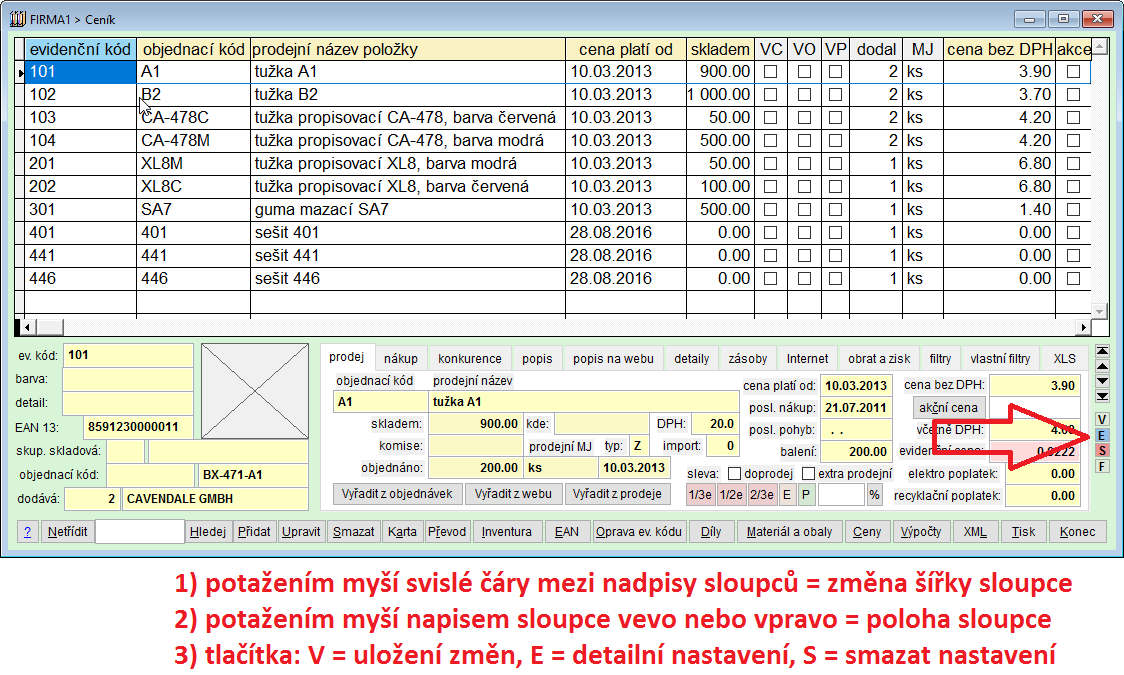This screenshot has height=675, width=1124.
Task: Click the grid's horizontal scrollbar right arrow
Action: click(1083, 327)
